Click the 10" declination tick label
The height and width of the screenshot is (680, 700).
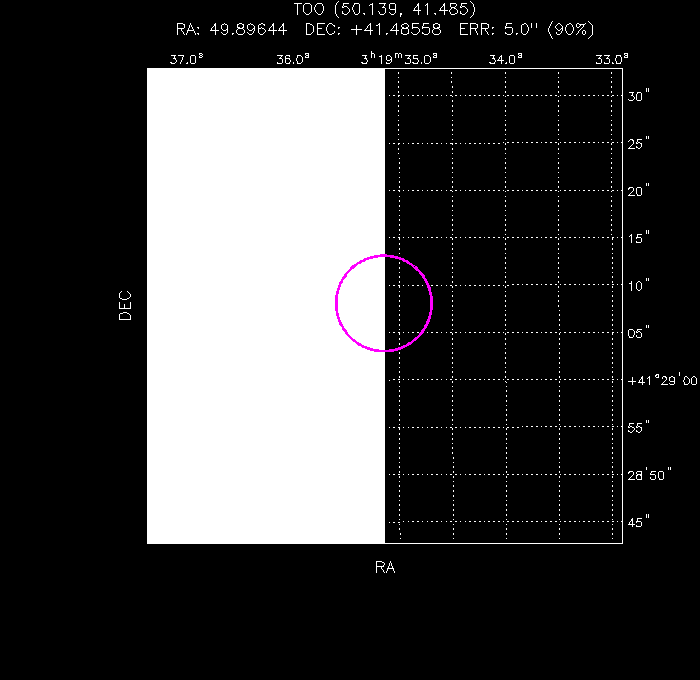pyautogui.click(x=638, y=285)
